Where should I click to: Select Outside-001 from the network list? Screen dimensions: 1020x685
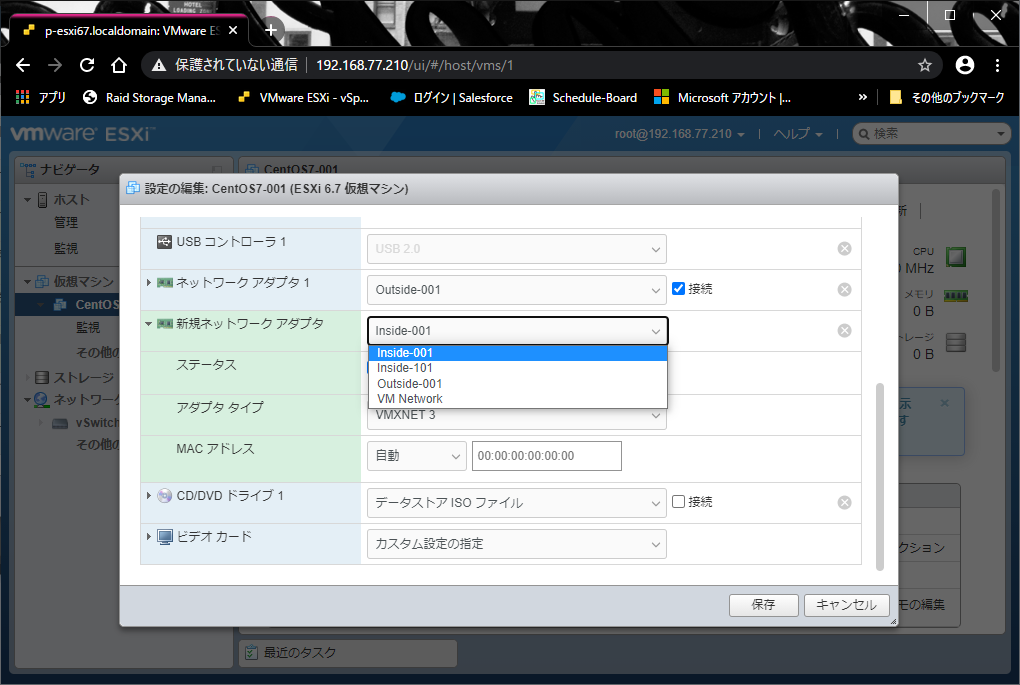tap(518, 384)
